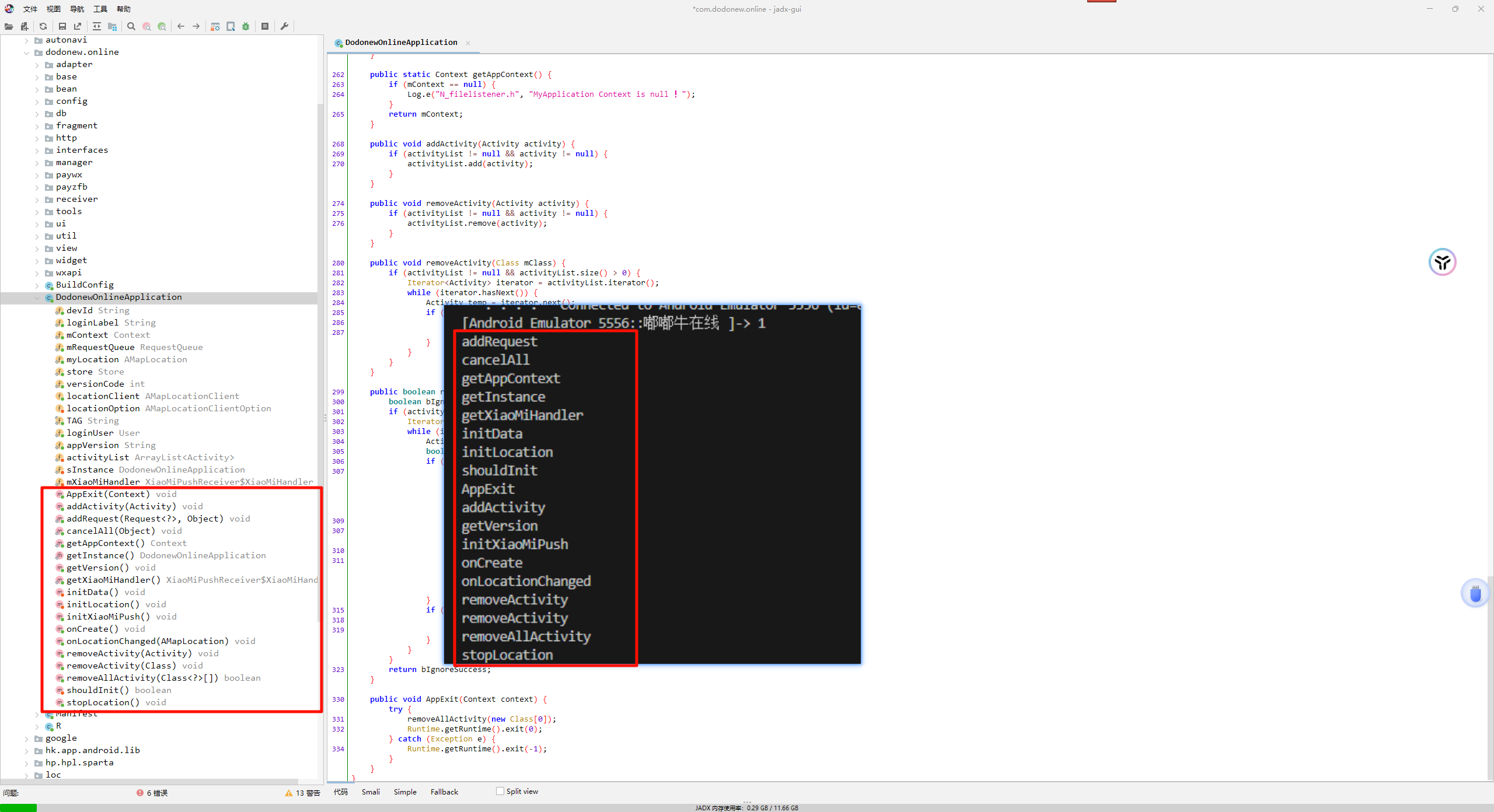Switch to the Smali view tab
Screen dimensions: 1494x812
tap(371, 792)
